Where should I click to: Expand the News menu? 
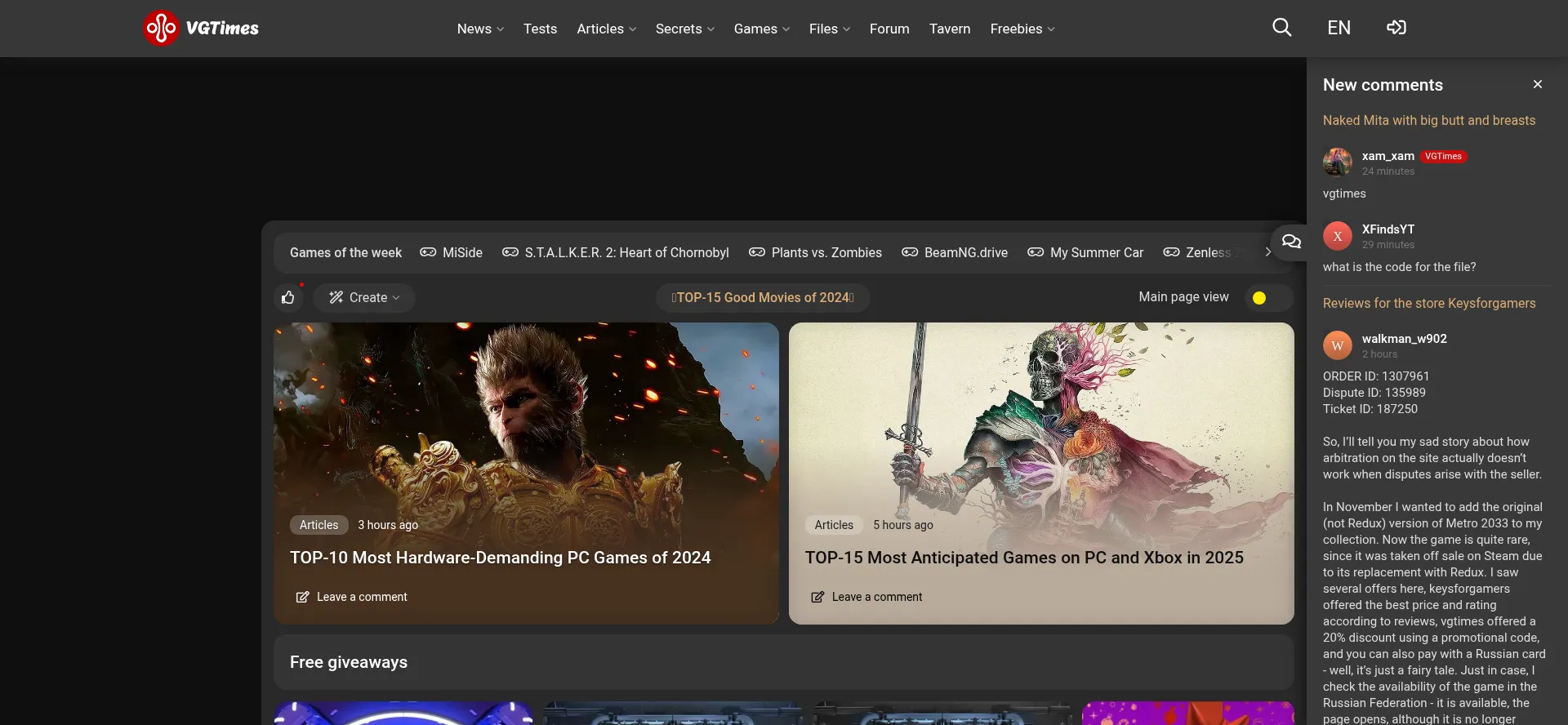pyautogui.click(x=480, y=29)
